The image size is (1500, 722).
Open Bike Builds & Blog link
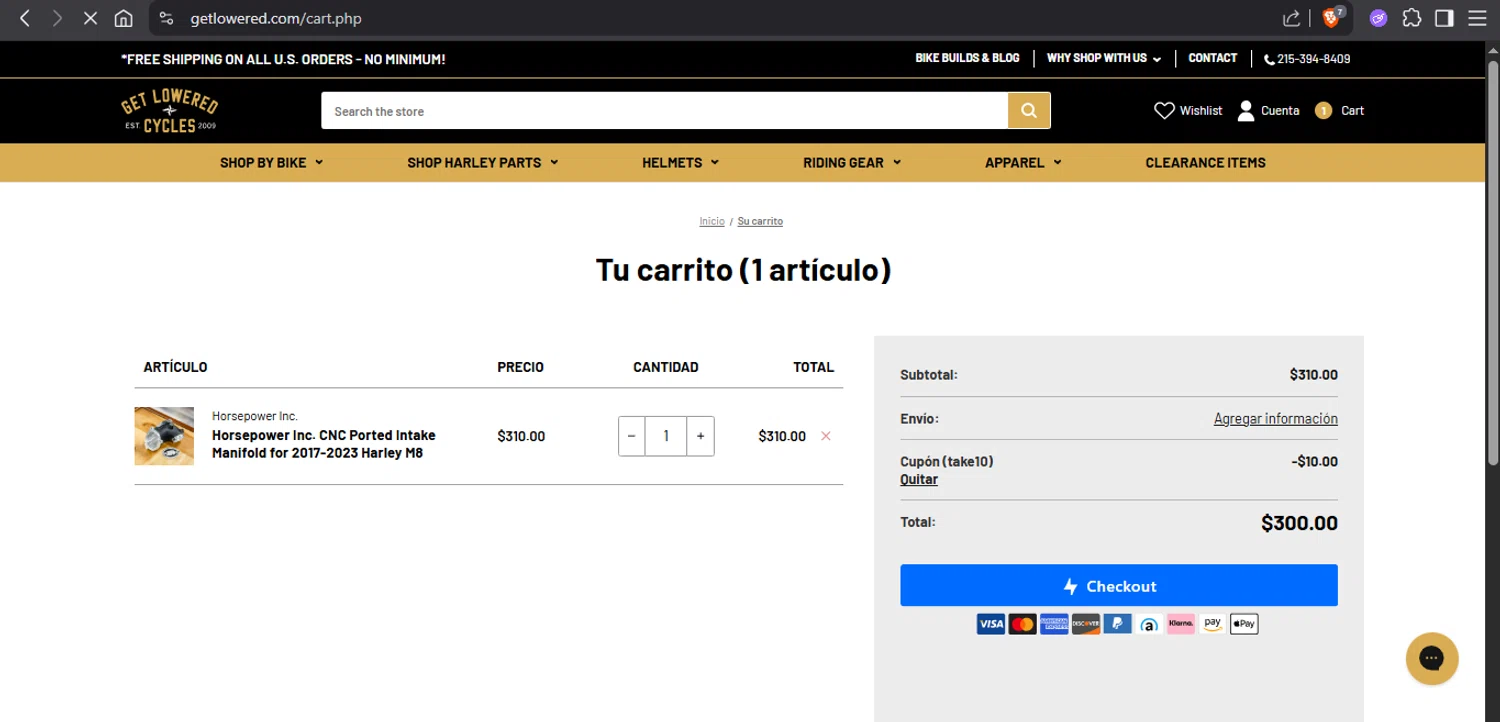pos(967,58)
